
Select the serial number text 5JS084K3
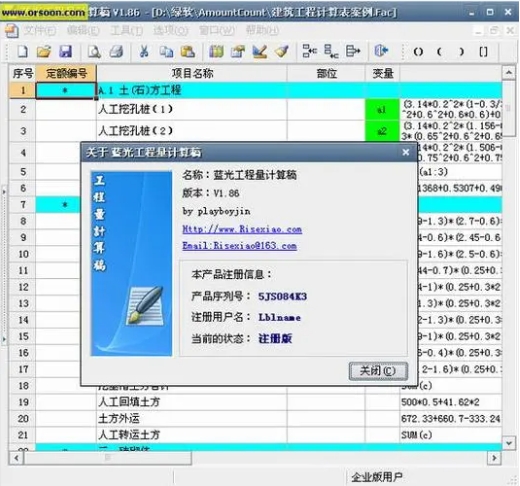click(x=282, y=296)
